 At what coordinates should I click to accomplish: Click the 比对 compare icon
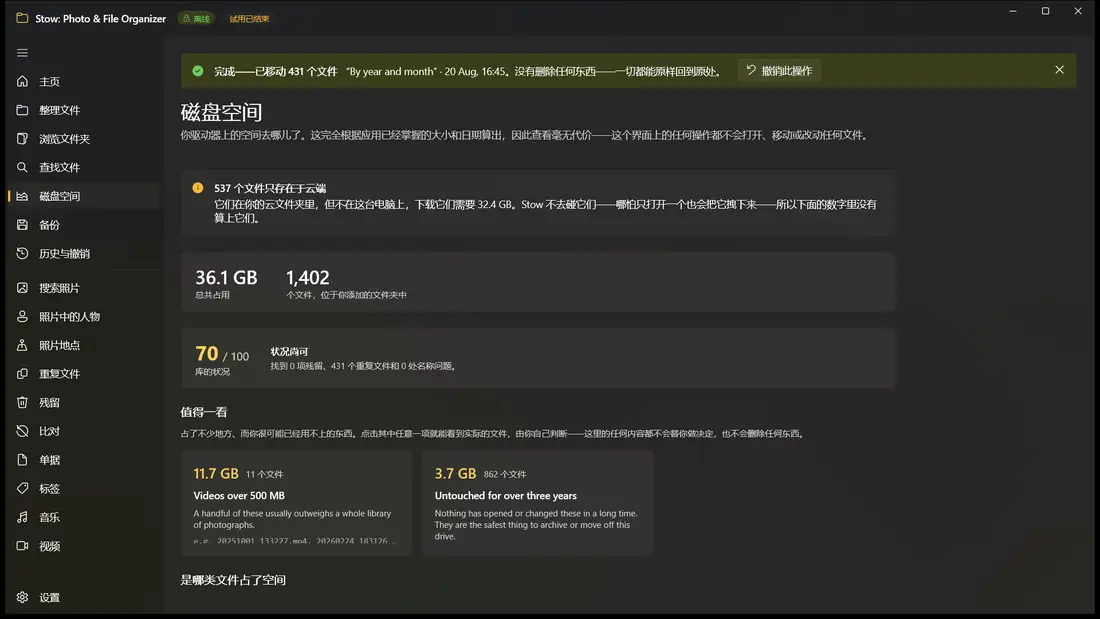(x=22, y=431)
